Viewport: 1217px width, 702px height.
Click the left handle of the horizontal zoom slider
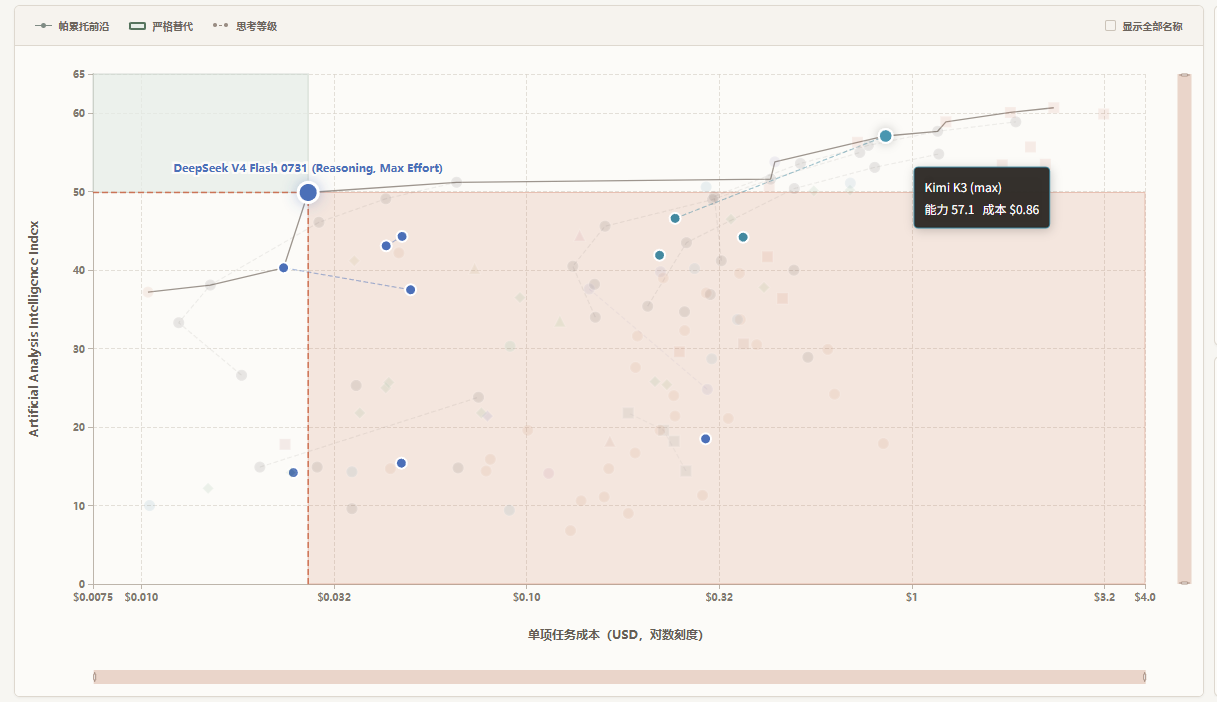click(94, 677)
